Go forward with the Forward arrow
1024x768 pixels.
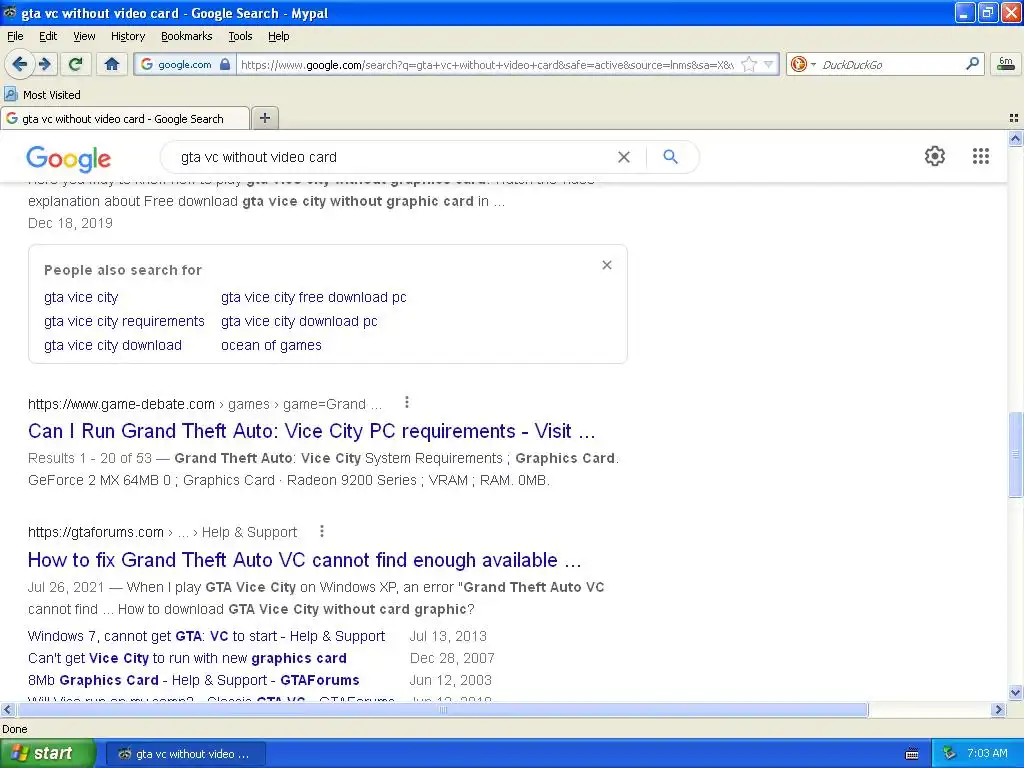pyautogui.click(x=45, y=64)
